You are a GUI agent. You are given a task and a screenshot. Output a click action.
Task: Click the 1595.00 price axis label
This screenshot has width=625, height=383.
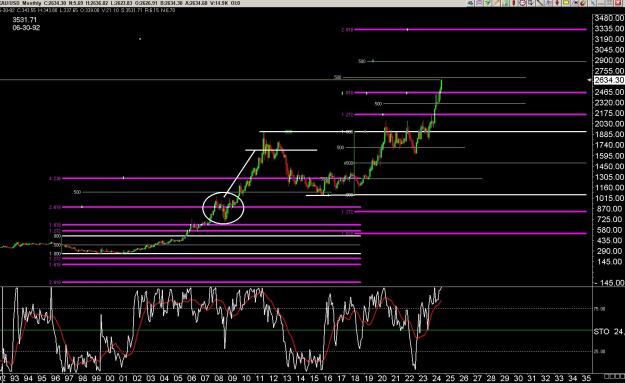click(x=609, y=156)
